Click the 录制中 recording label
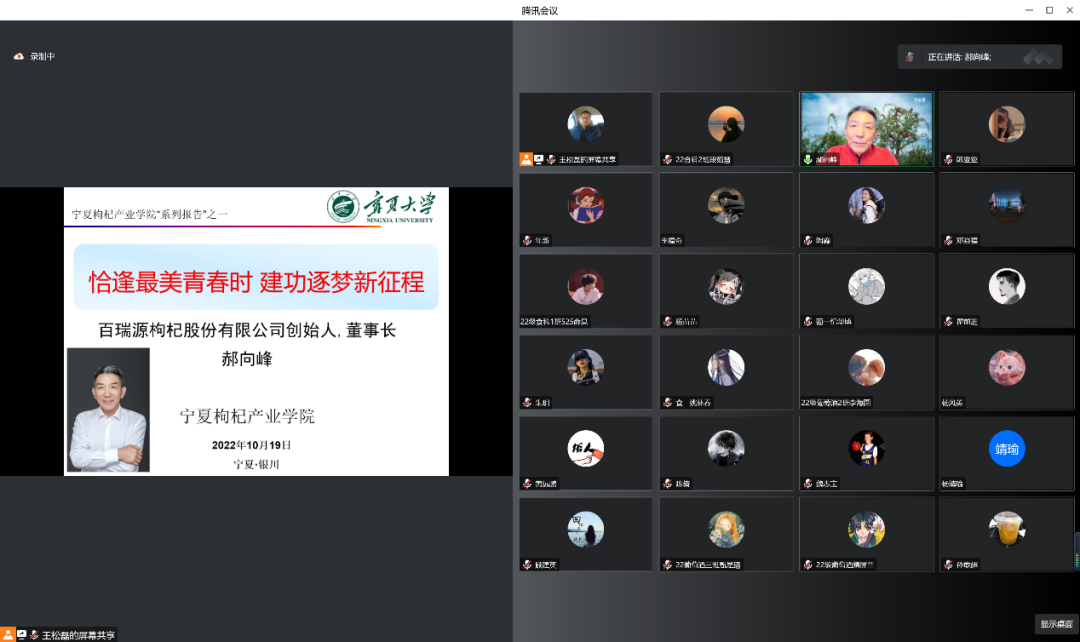This screenshot has height=642, width=1080. 42,57
